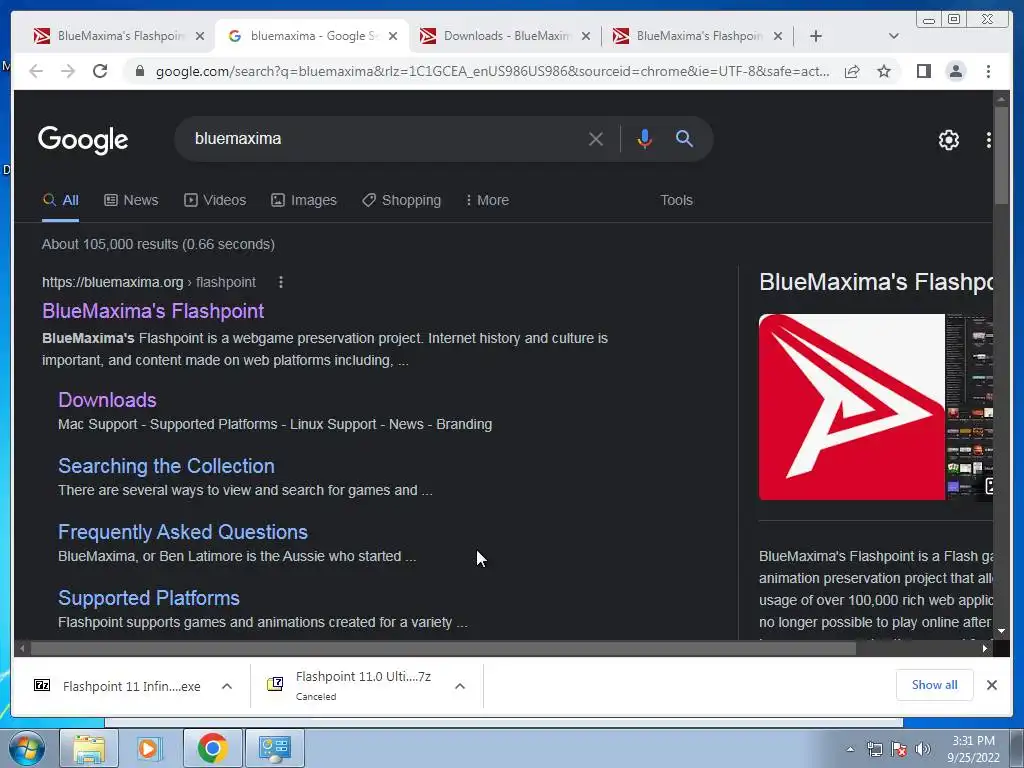Expand options for Flashpoint 11.0 Ulti....7z download
Screen dimensions: 1024x768
(x=460, y=686)
